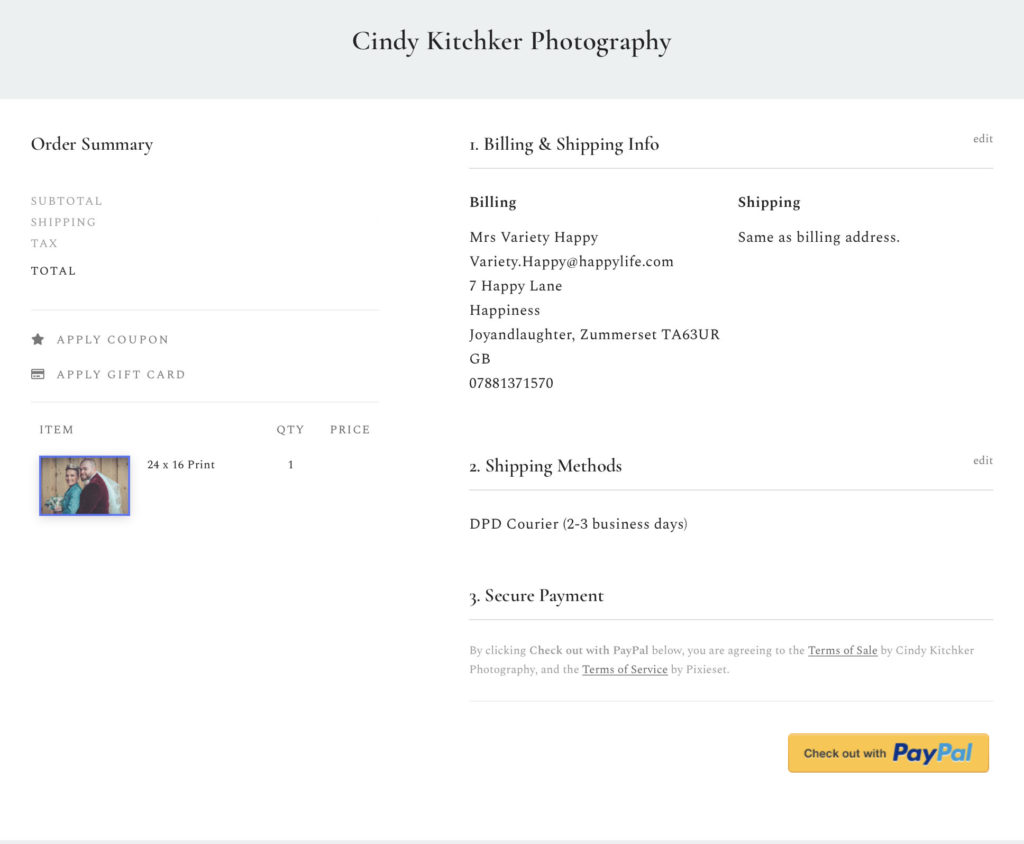This screenshot has height=844, width=1024.
Task: Click the Cindy Kitchker Photography site title
Action: pos(511,42)
